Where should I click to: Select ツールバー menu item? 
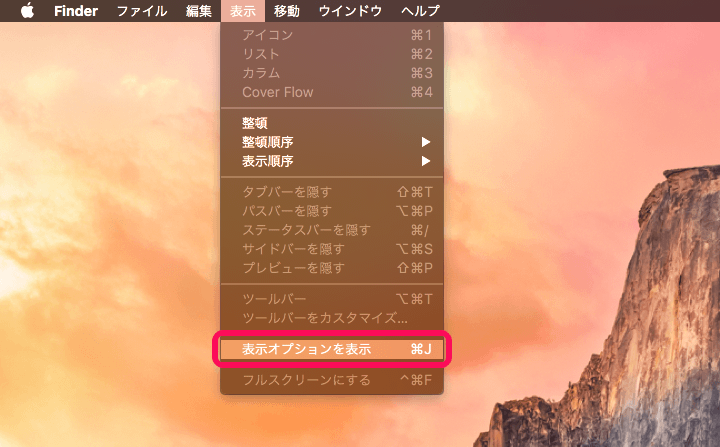point(332,299)
